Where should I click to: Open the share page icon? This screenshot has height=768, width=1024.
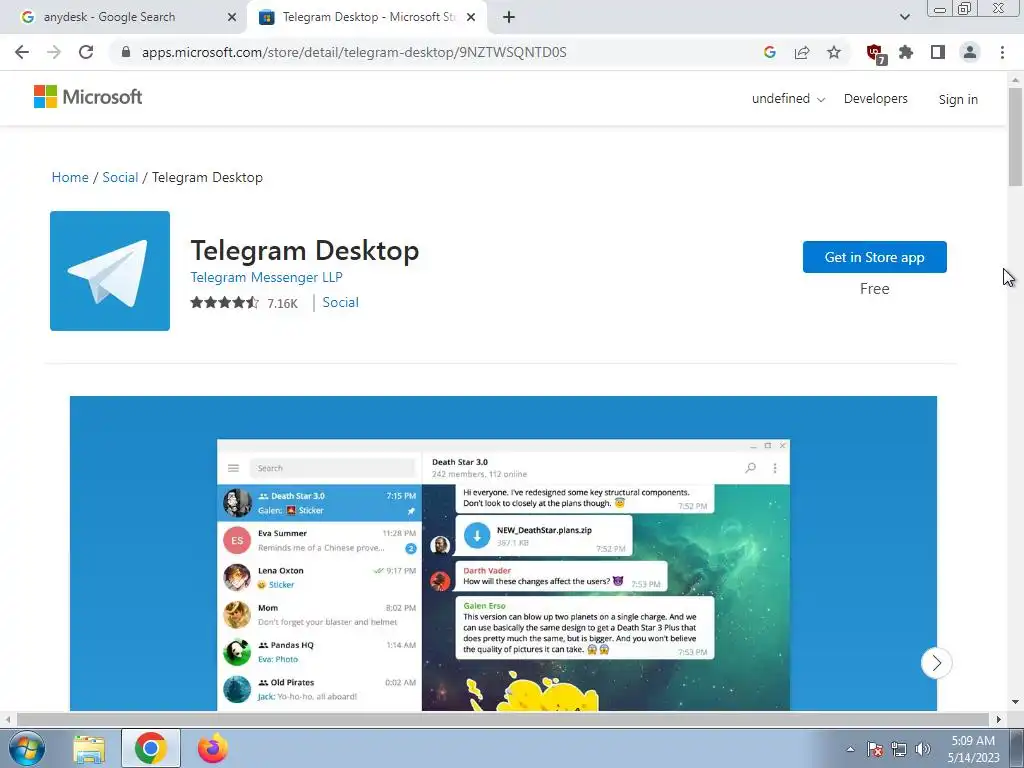point(802,52)
